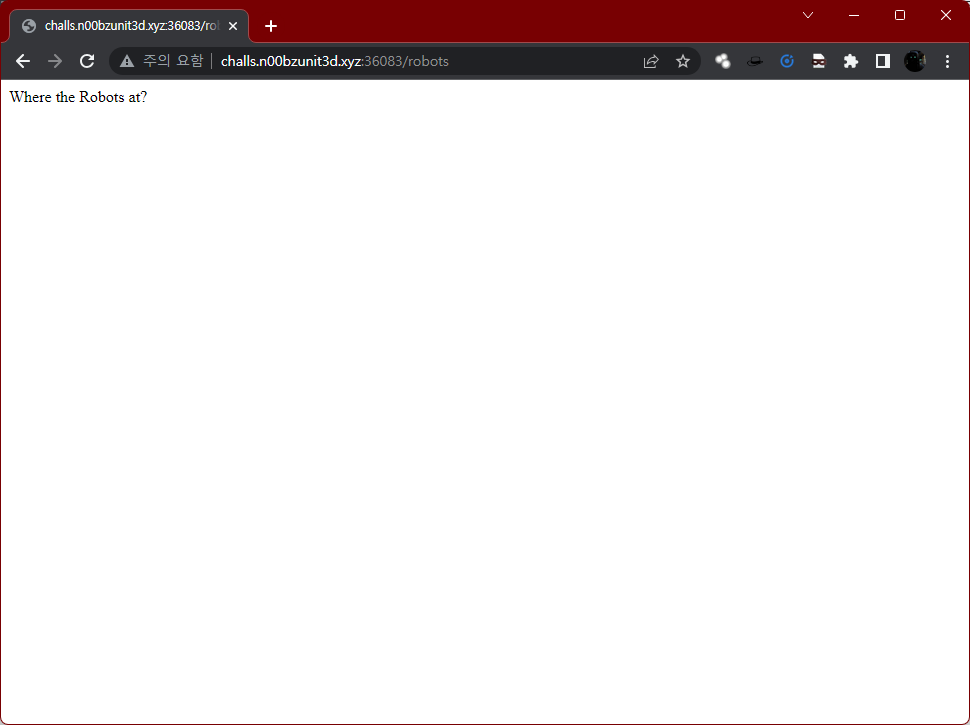Minimize the browser window
This screenshot has height=725, width=970.
[854, 15]
